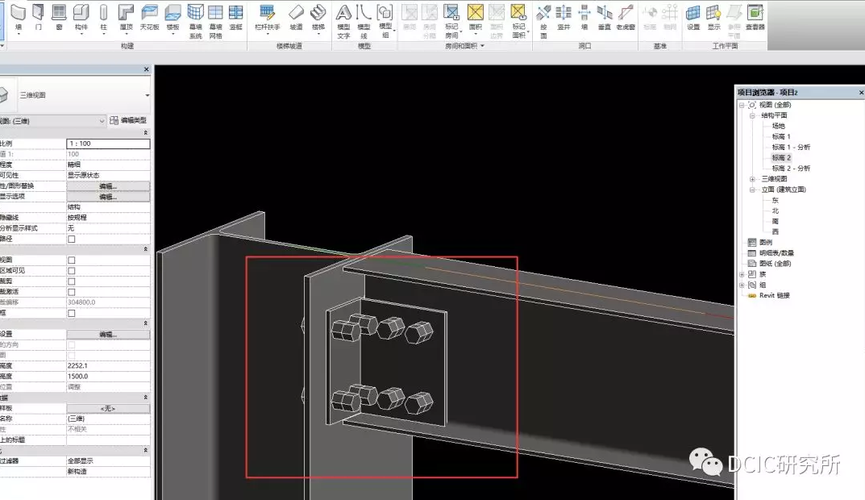Close the properties panel
This screenshot has width=865, height=500.
point(146,70)
